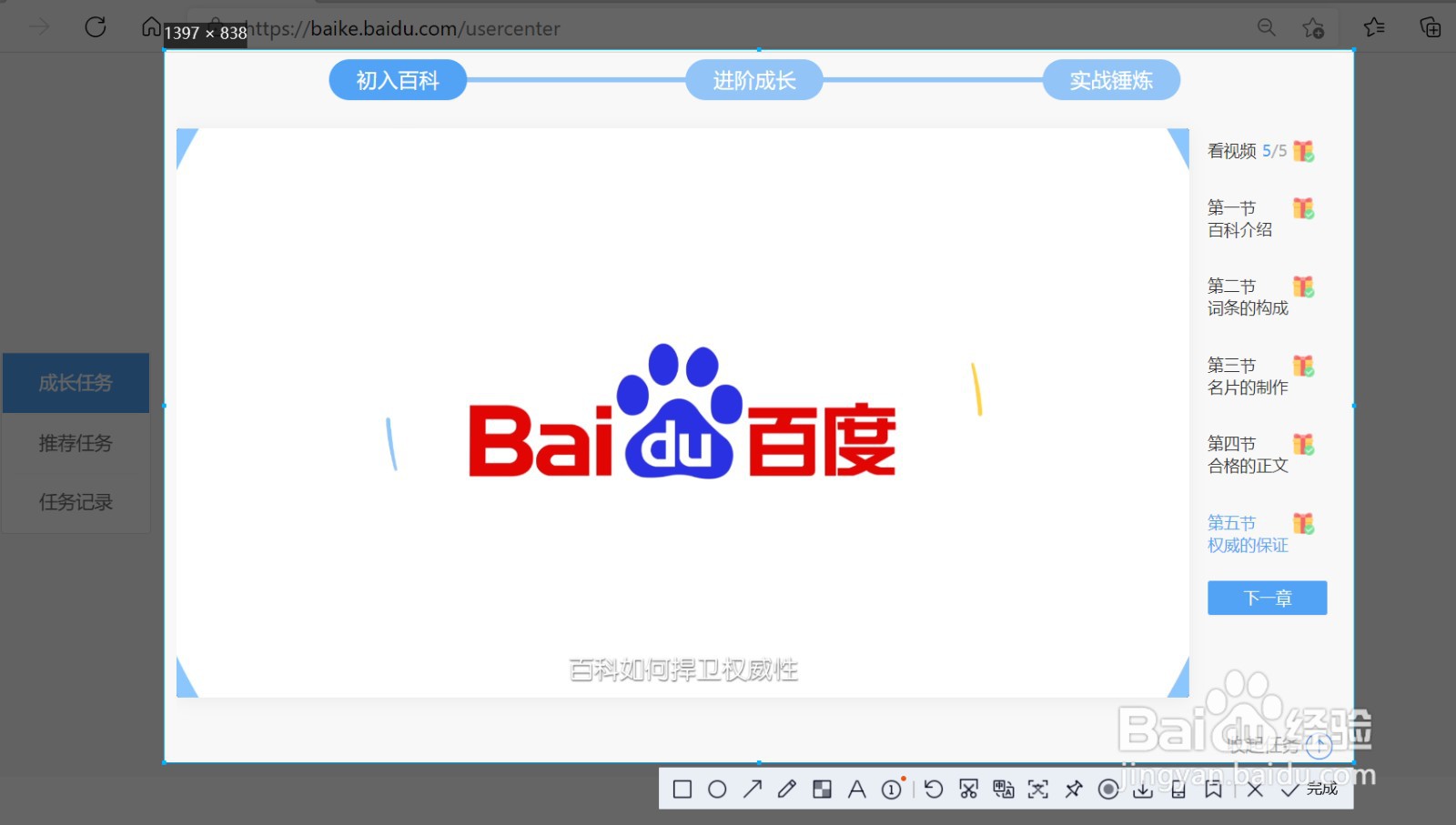
Task: Click the bookmark-shaped icon in screenshot toolbar
Action: coord(1213,789)
